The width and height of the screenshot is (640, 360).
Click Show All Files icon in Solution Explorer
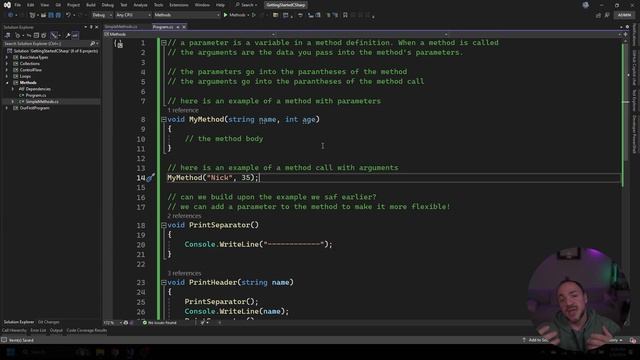click(x=44, y=36)
